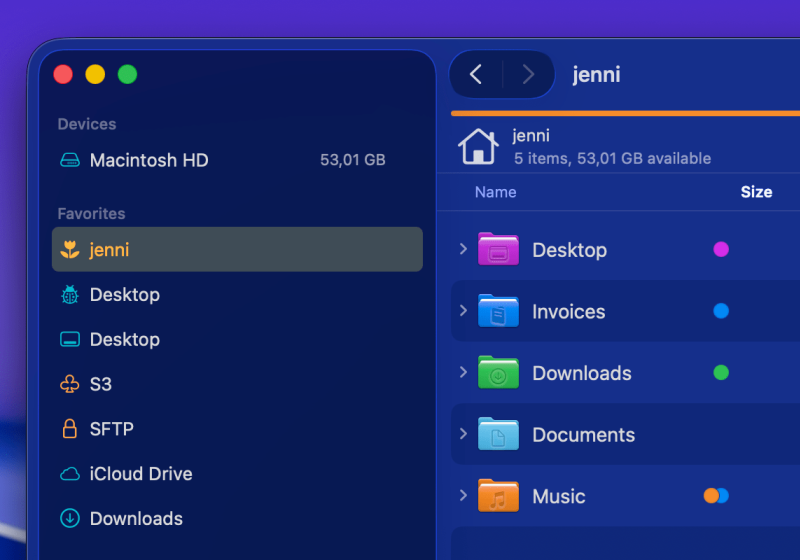
Task: Select the green Downloads folder icon
Action: 498,372
